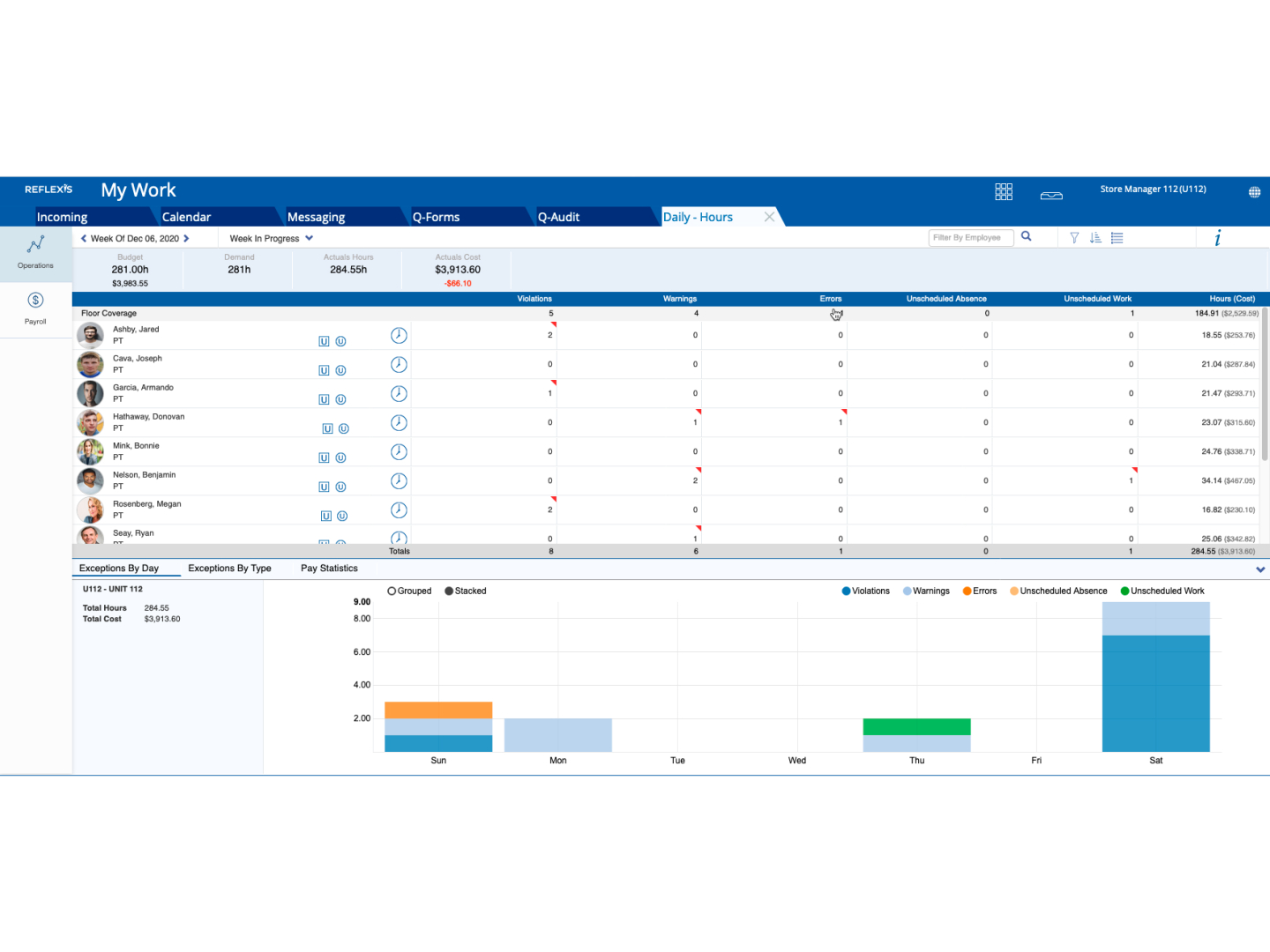Sort by Unscheduled Work column header
This screenshot has width=1270, height=952.
pos(1097,299)
